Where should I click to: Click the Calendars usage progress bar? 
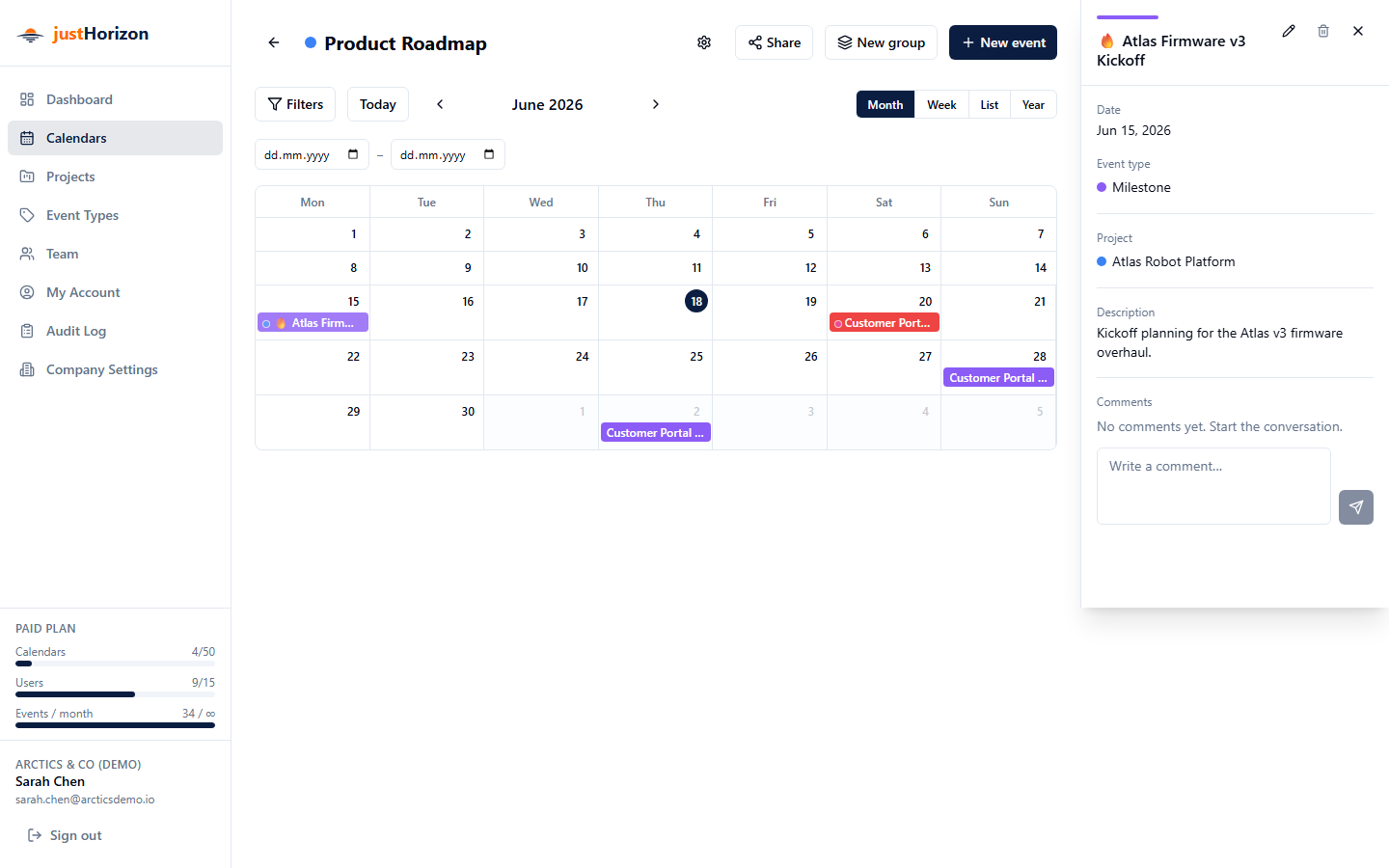point(115,664)
